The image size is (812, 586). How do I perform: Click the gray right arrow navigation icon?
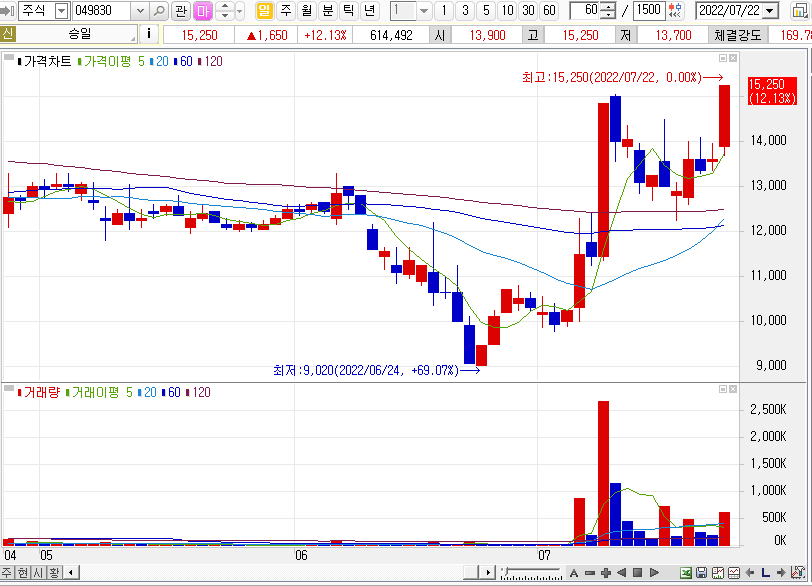781,573
